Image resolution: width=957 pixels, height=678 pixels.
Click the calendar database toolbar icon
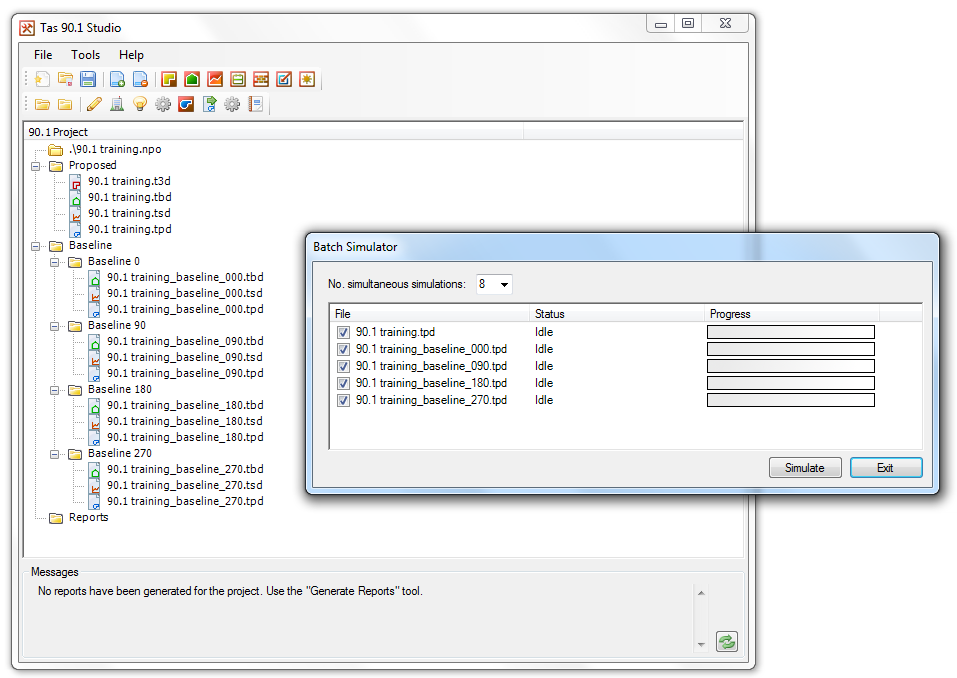click(x=238, y=79)
